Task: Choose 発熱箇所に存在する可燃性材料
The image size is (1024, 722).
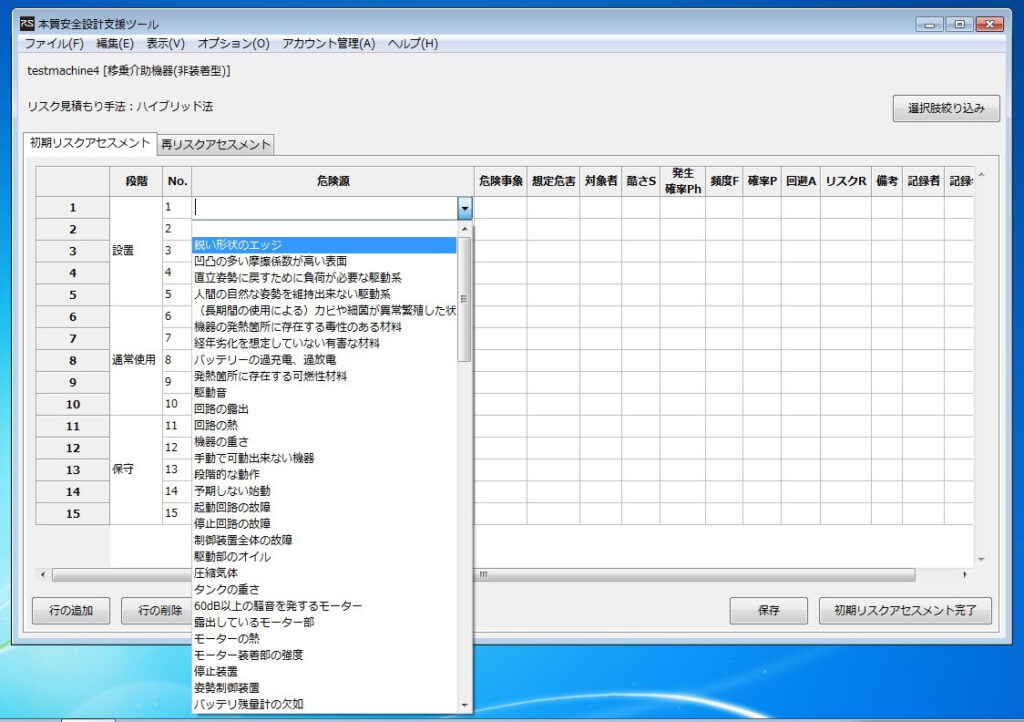Action: click(324, 376)
